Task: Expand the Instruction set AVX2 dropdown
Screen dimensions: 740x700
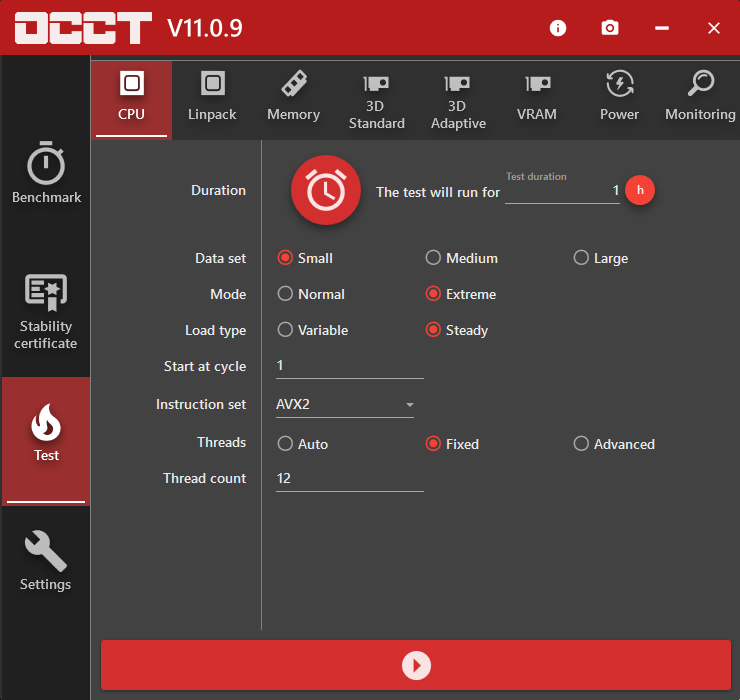Action: tap(345, 405)
